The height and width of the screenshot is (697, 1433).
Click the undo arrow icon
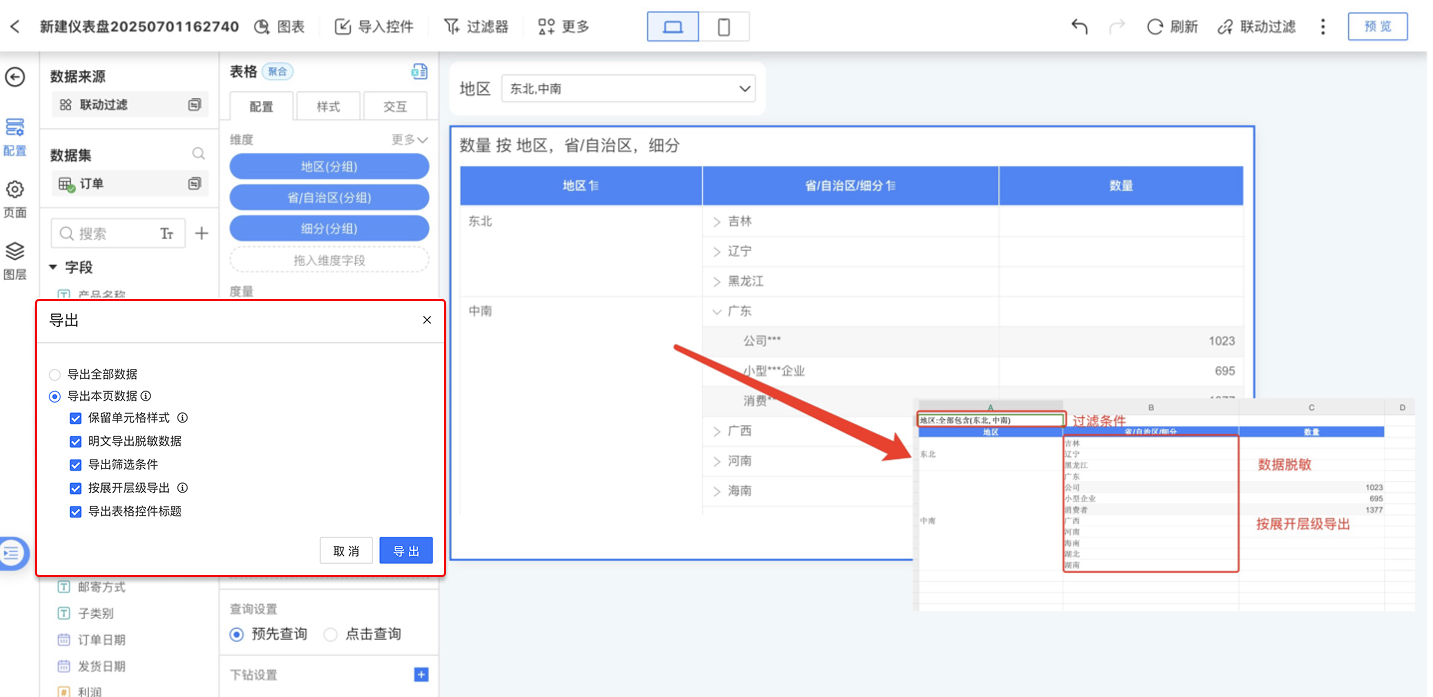click(1079, 27)
